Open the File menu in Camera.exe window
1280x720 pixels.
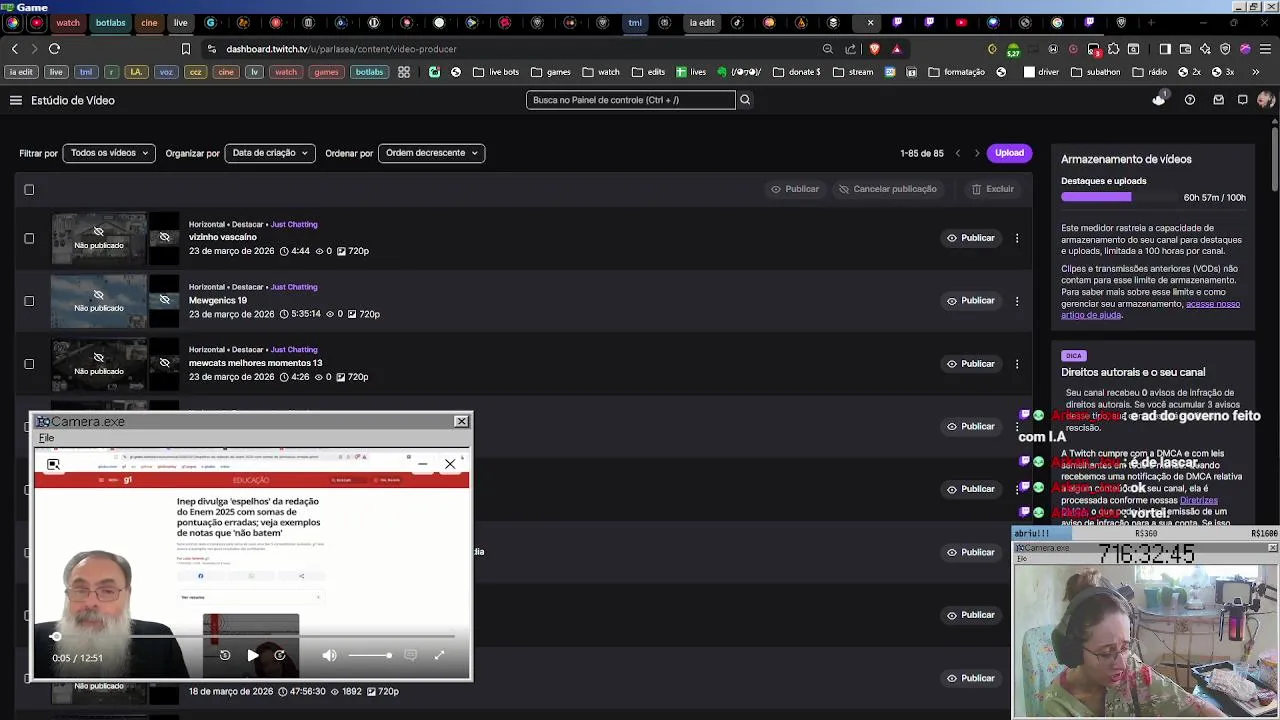[46, 438]
